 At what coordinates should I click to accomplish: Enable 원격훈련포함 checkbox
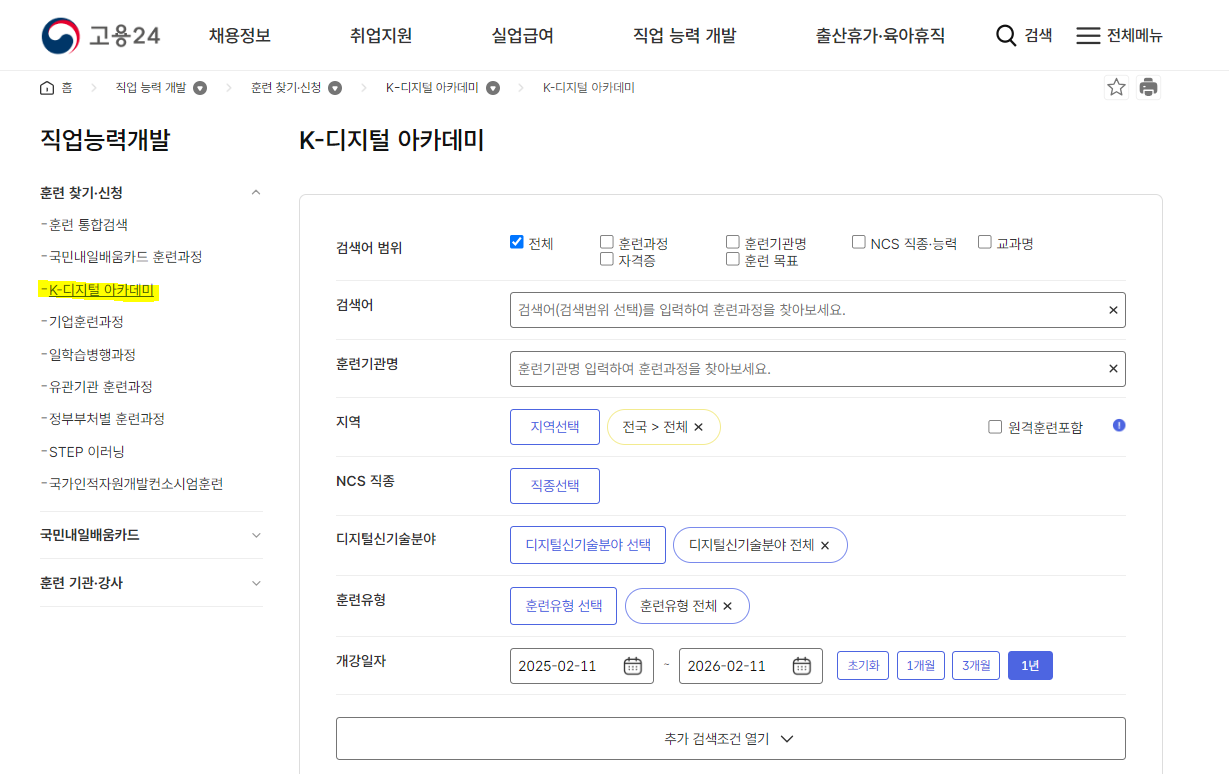995,427
